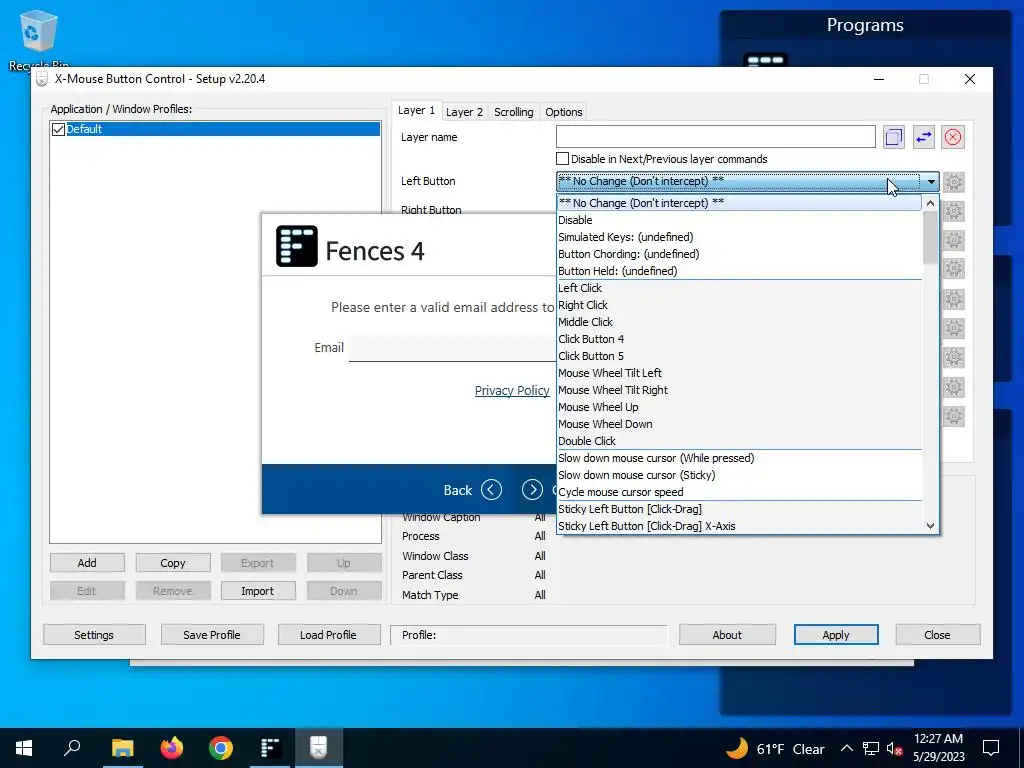Select Mouse Wheel Up entry
Screen dimensions: 1024x768
[739, 407]
